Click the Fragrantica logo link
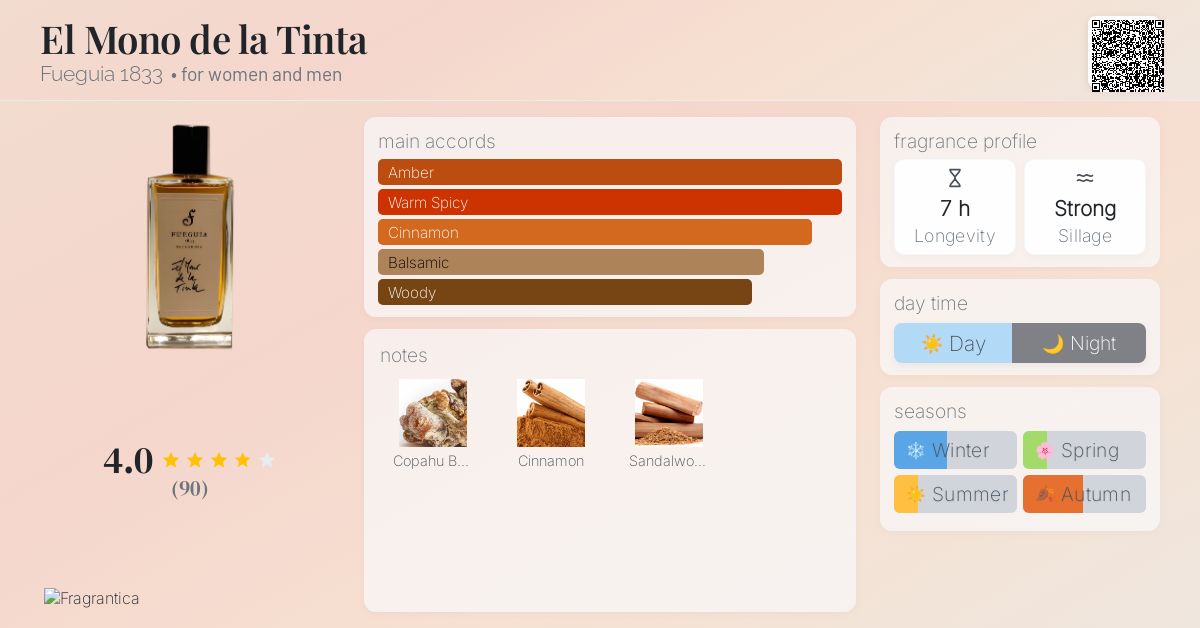1200x628 pixels. (92, 598)
